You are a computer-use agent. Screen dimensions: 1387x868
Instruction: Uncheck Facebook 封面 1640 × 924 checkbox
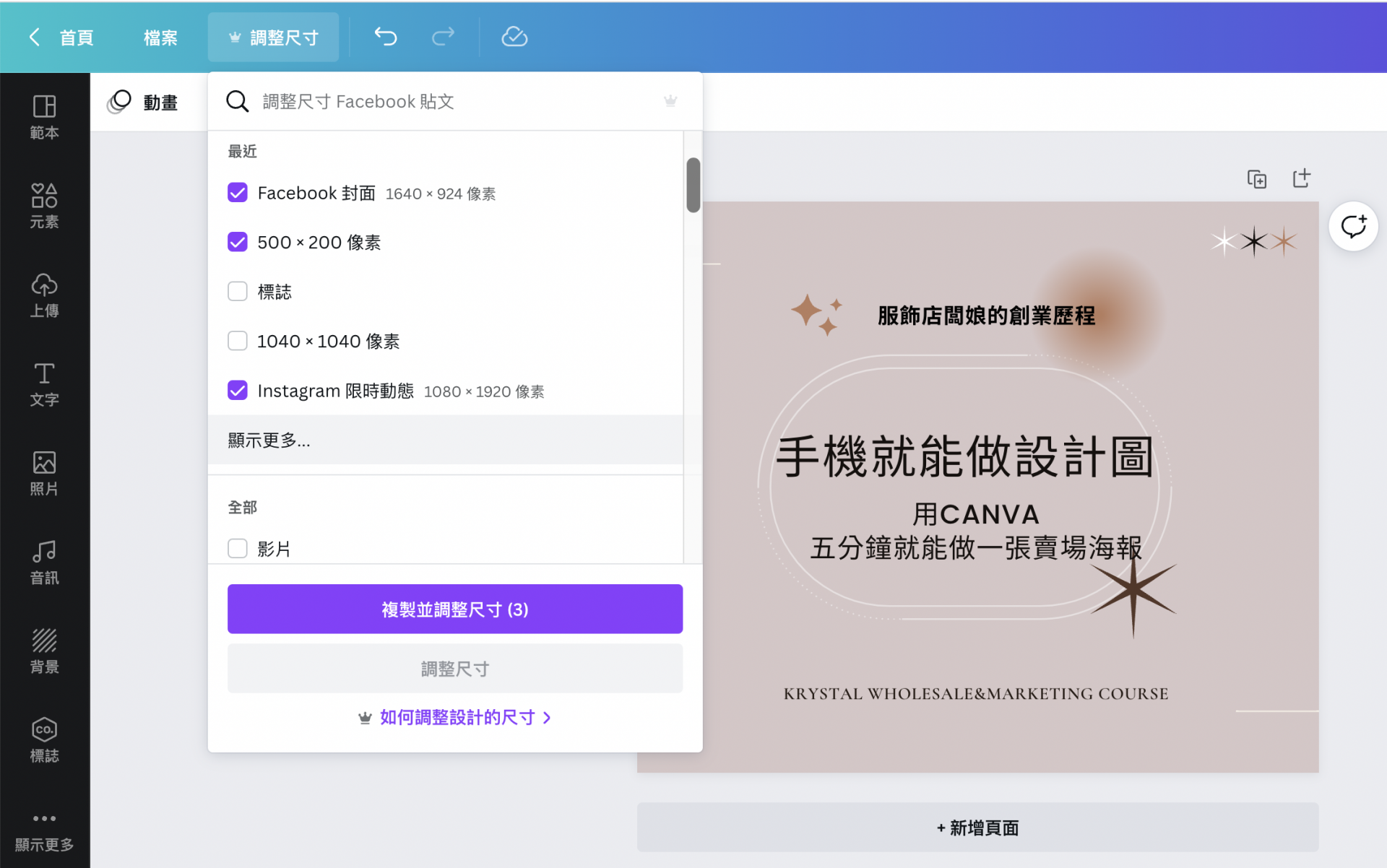coord(238,193)
